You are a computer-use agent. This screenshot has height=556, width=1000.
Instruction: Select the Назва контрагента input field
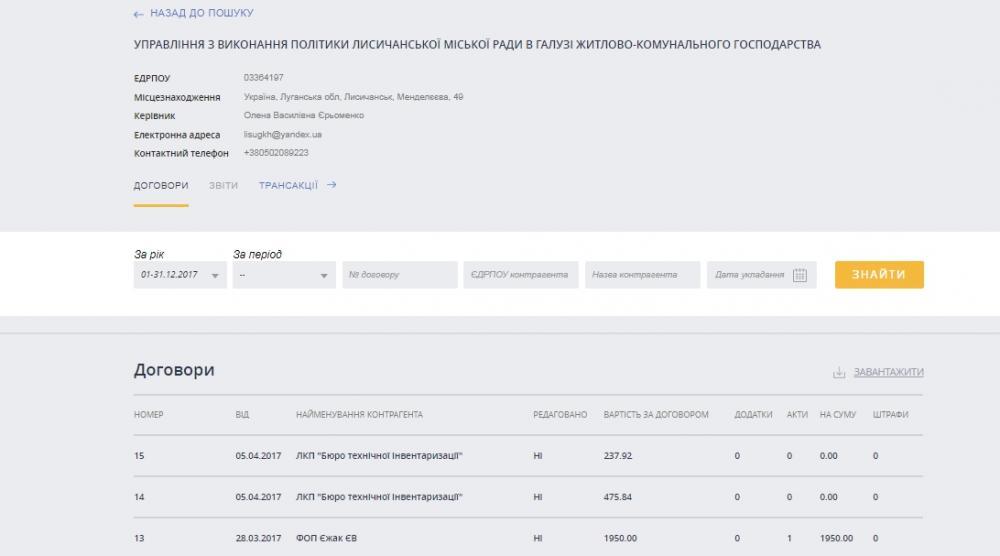(x=642, y=275)
